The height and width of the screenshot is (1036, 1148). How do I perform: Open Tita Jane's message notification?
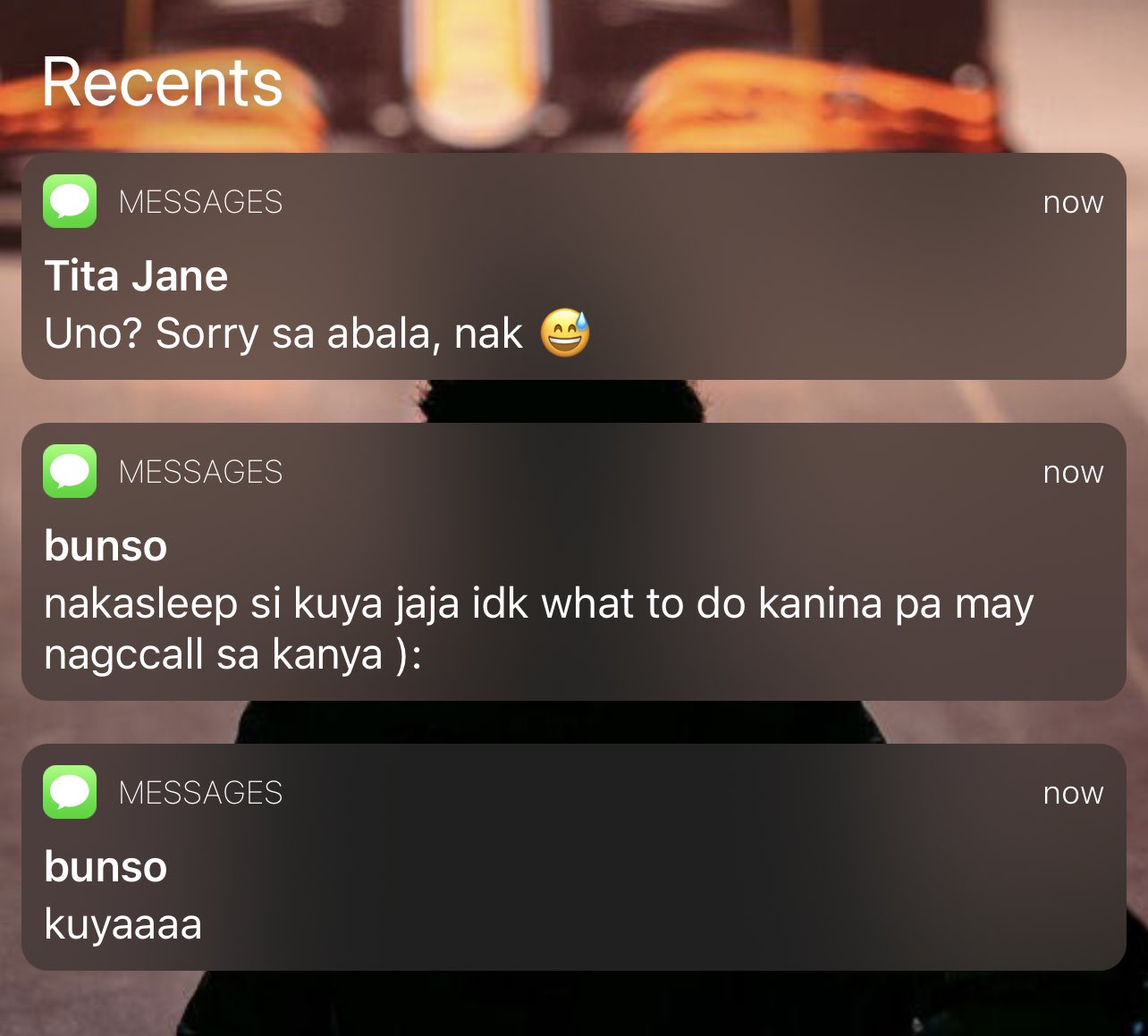click(574, 266)
